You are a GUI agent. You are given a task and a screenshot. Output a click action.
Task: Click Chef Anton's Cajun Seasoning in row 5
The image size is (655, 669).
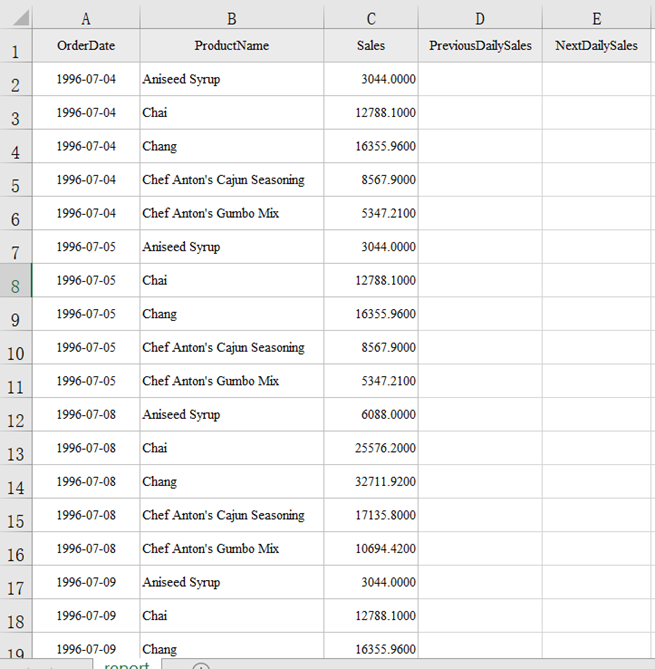(x=224, y=180)
